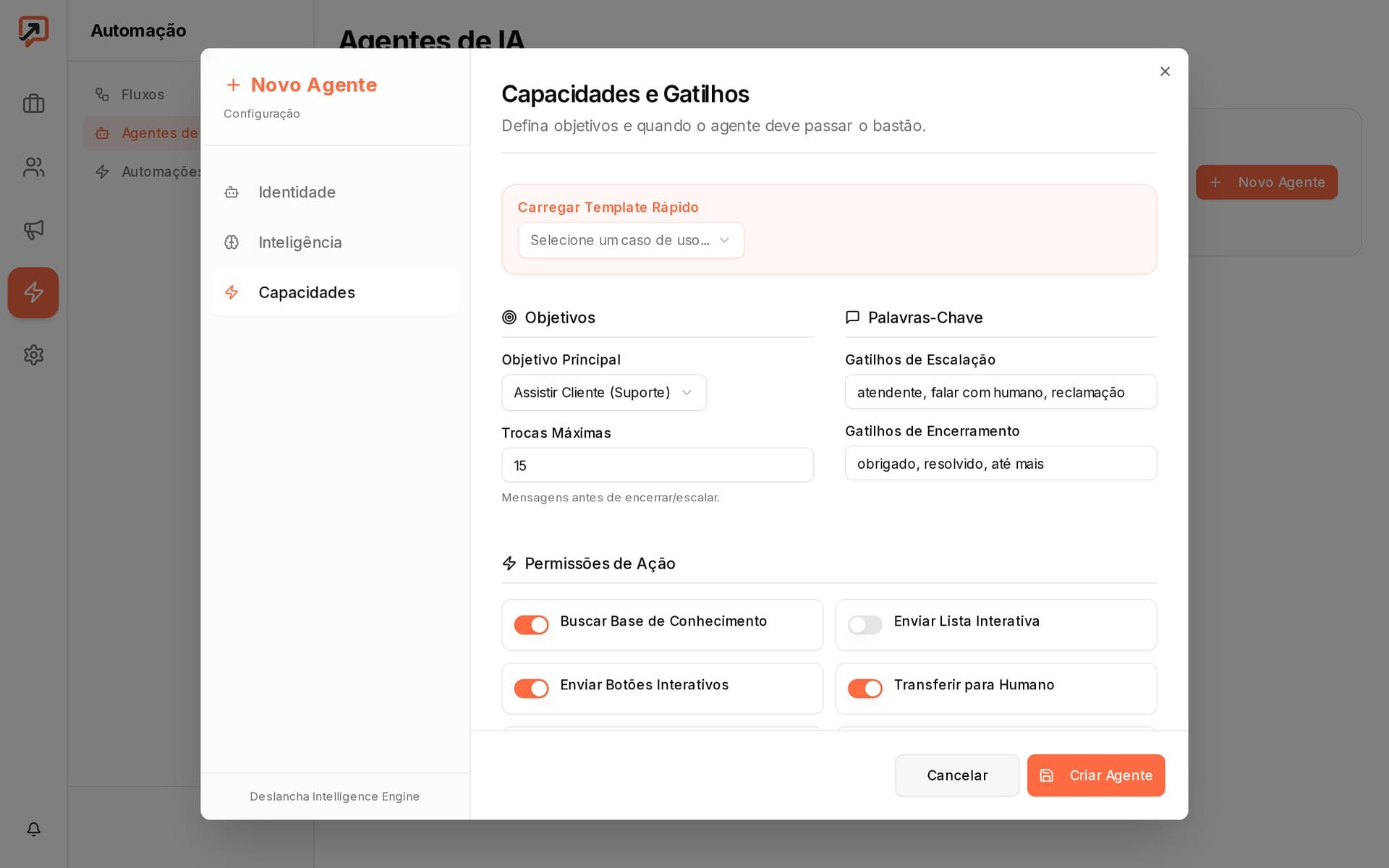Click the Deslancha Intelligence Engine text
This screenshot has width=1389, height=868.
(335, 796)
